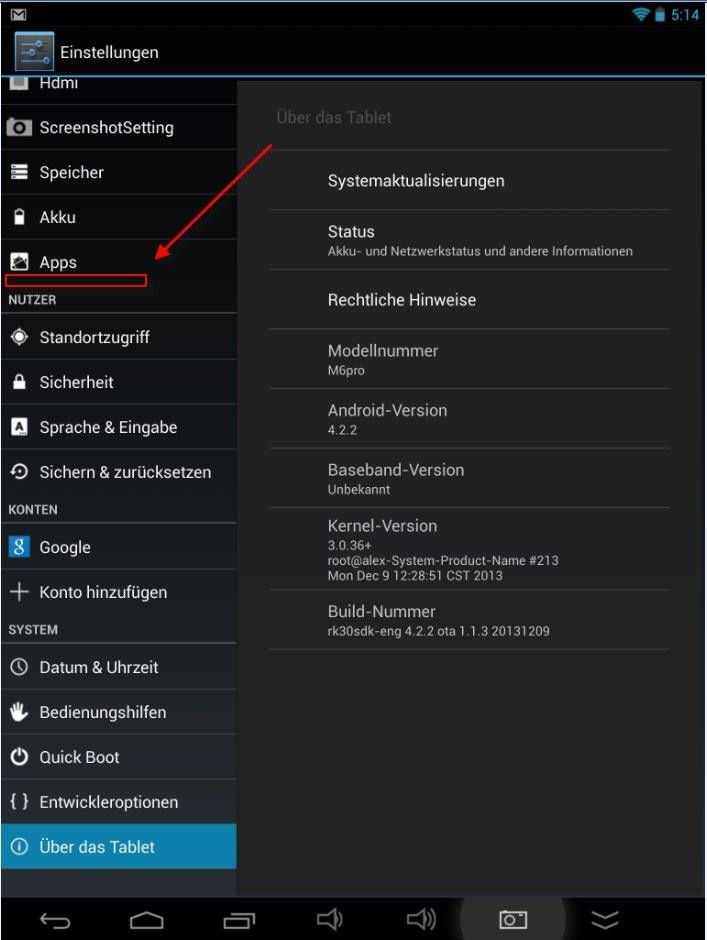Open Google account settings

point(119,547)
